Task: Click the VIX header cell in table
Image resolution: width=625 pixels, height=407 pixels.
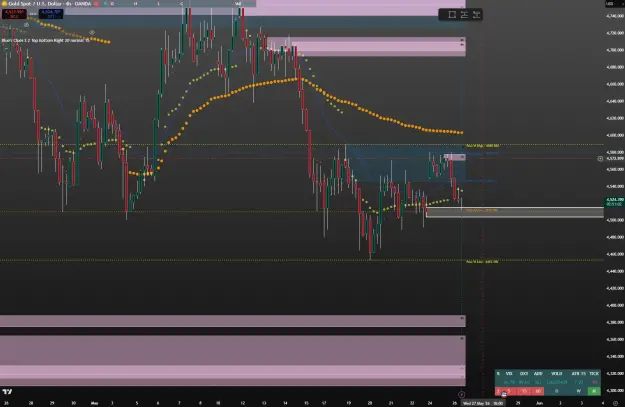Action: pos(509,374)
